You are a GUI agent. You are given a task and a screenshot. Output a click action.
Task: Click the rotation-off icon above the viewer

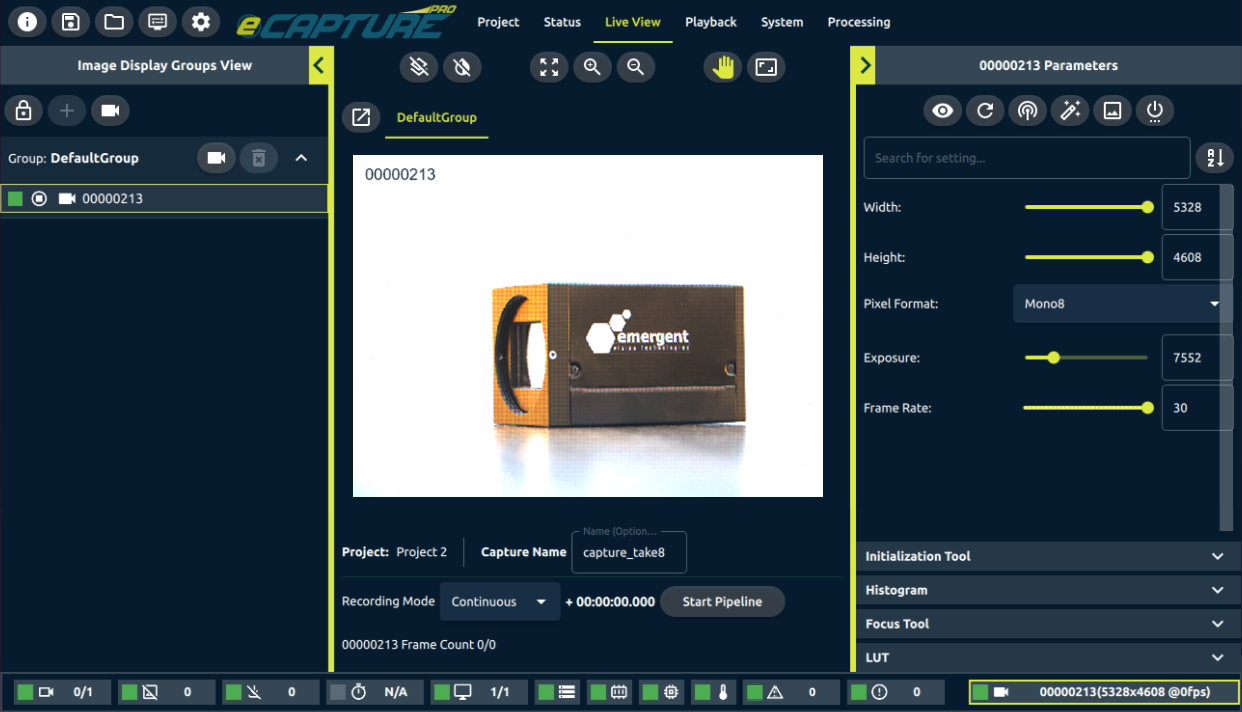pos(462,67)
